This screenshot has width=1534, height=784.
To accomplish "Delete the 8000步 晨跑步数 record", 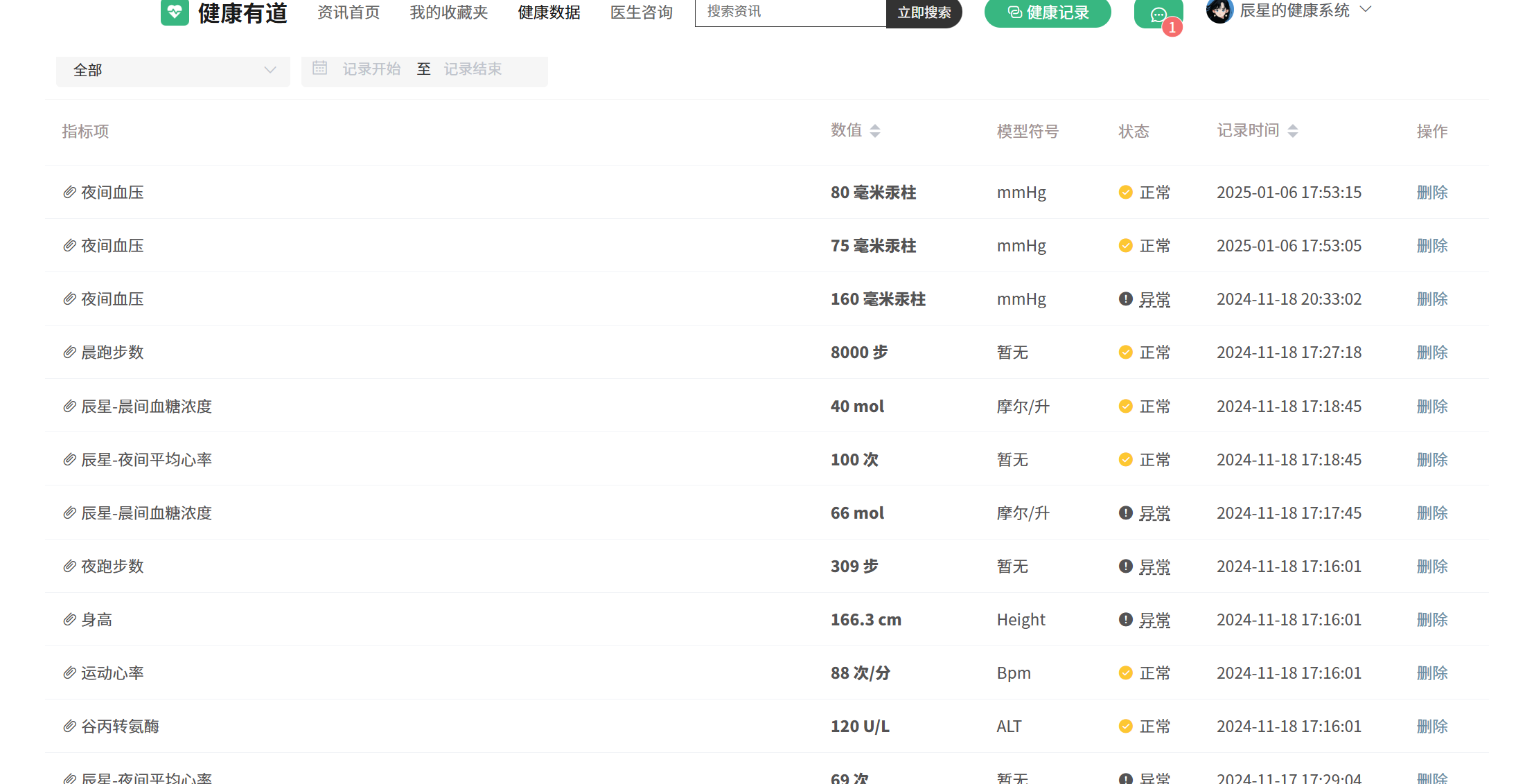I will pos(1432,352).
